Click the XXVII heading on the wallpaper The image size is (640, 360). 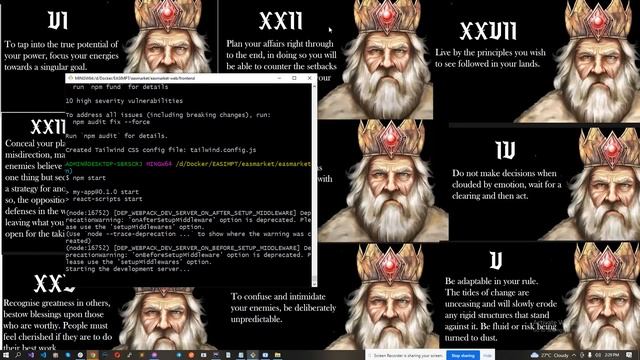point(488,31)
